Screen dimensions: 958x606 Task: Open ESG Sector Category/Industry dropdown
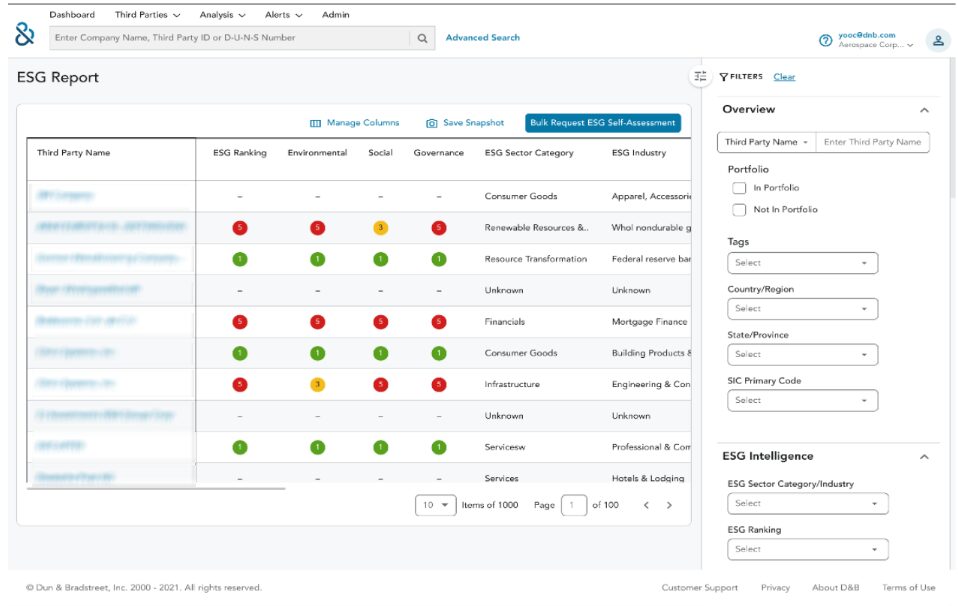tap(808, 503)
